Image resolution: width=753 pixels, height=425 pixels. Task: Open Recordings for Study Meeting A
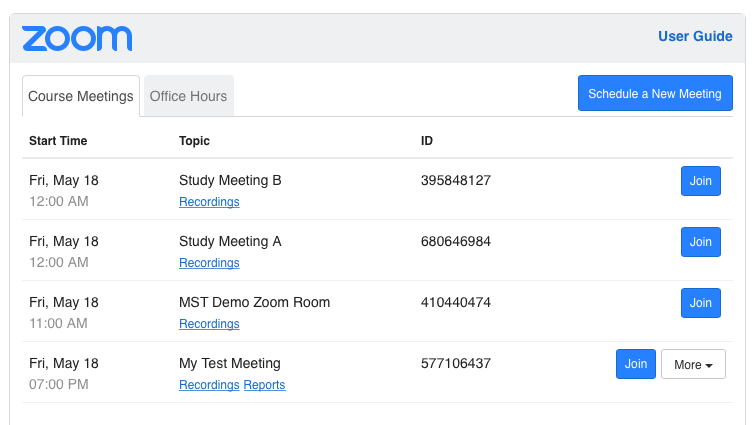pyautogui.click(x=209, y=263)
